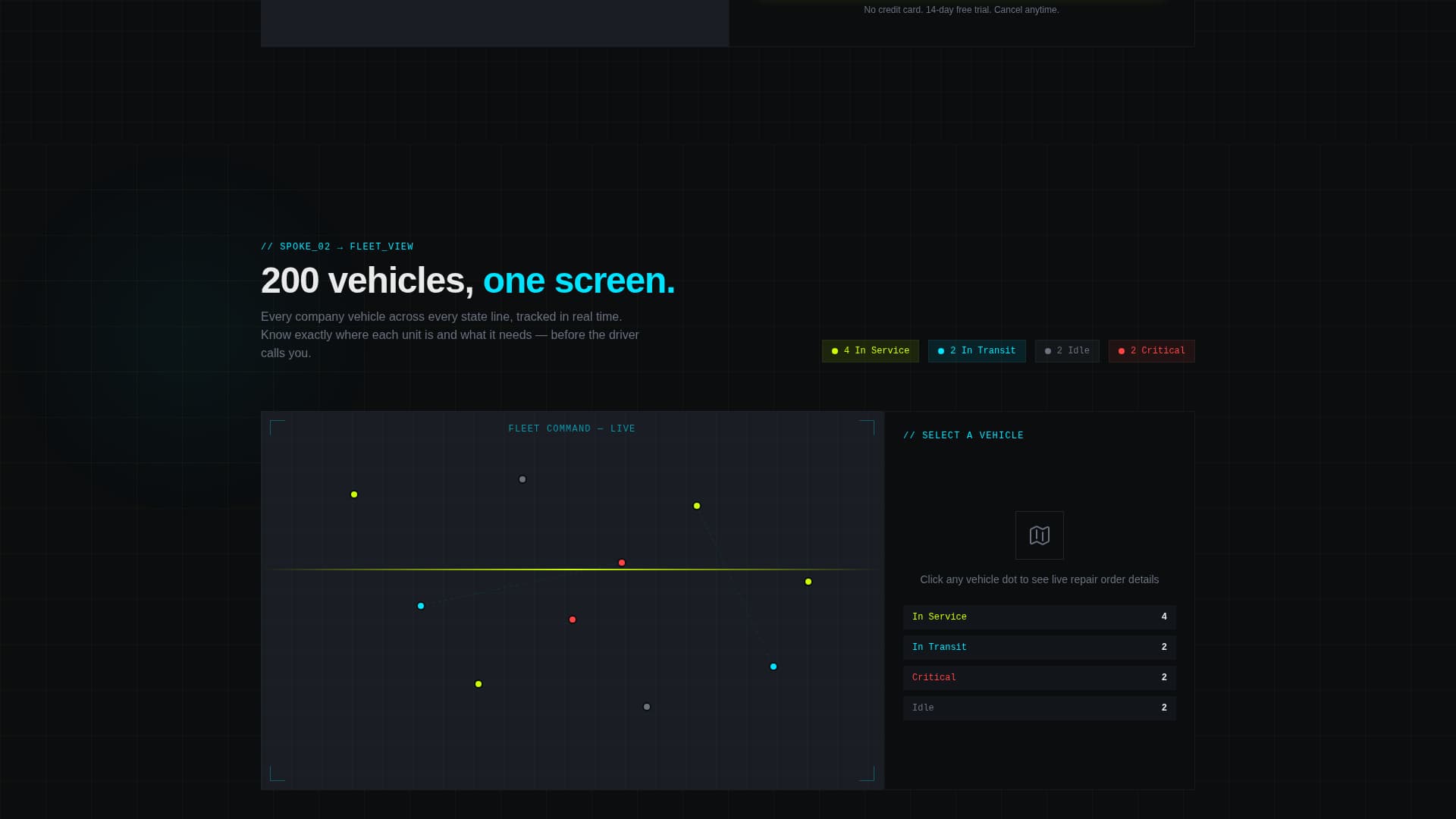Click the // SELECT A VEHICLE heading

point(963,436)
